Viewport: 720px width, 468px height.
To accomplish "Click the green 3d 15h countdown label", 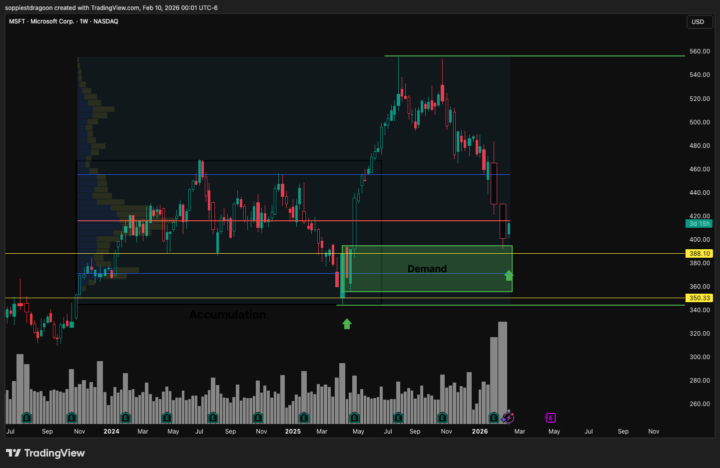I will pyautogui.click(x=699, y=224).
